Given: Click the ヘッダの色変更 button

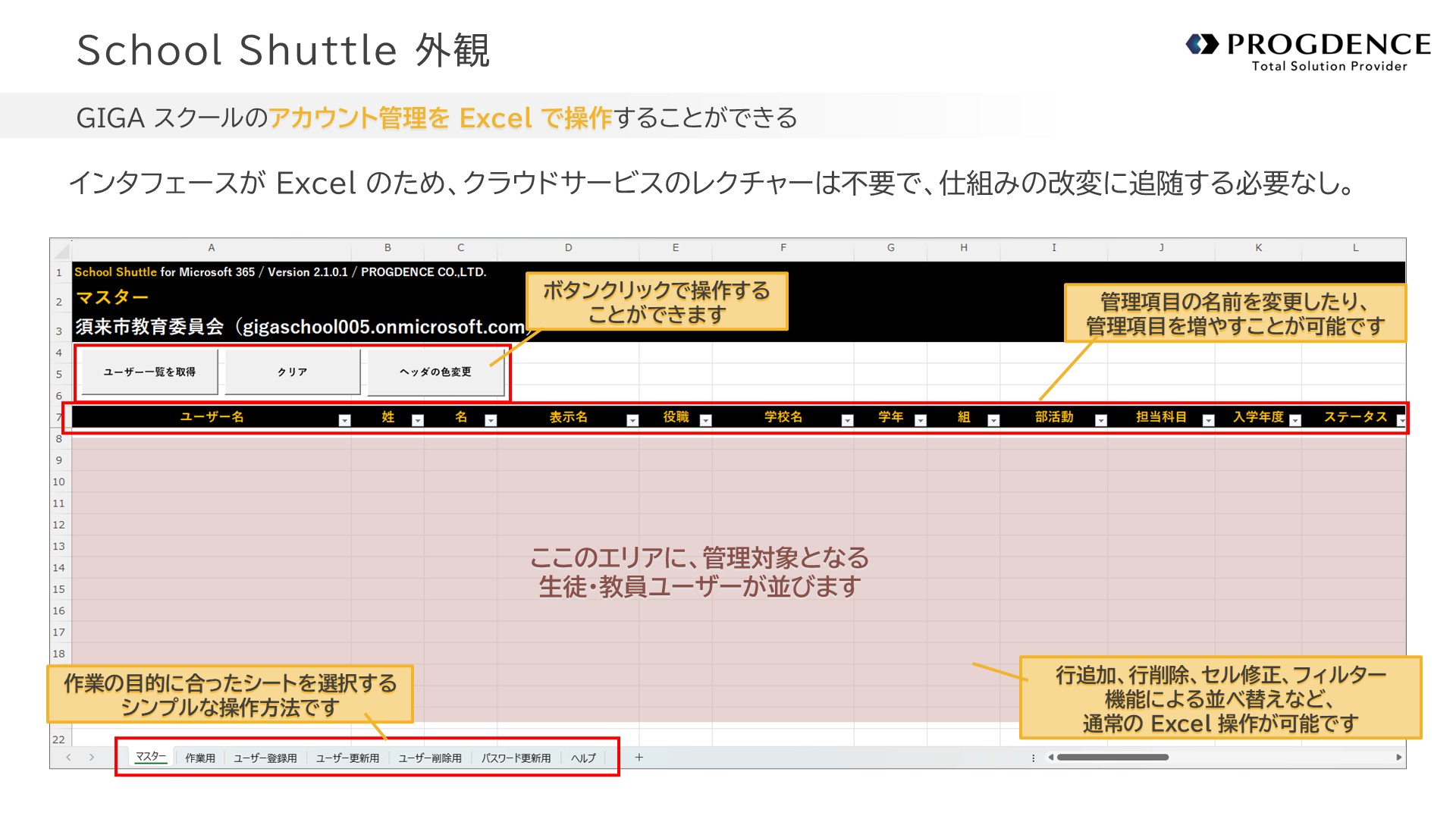Looking at the screenshot, I should tap(435, 372).
